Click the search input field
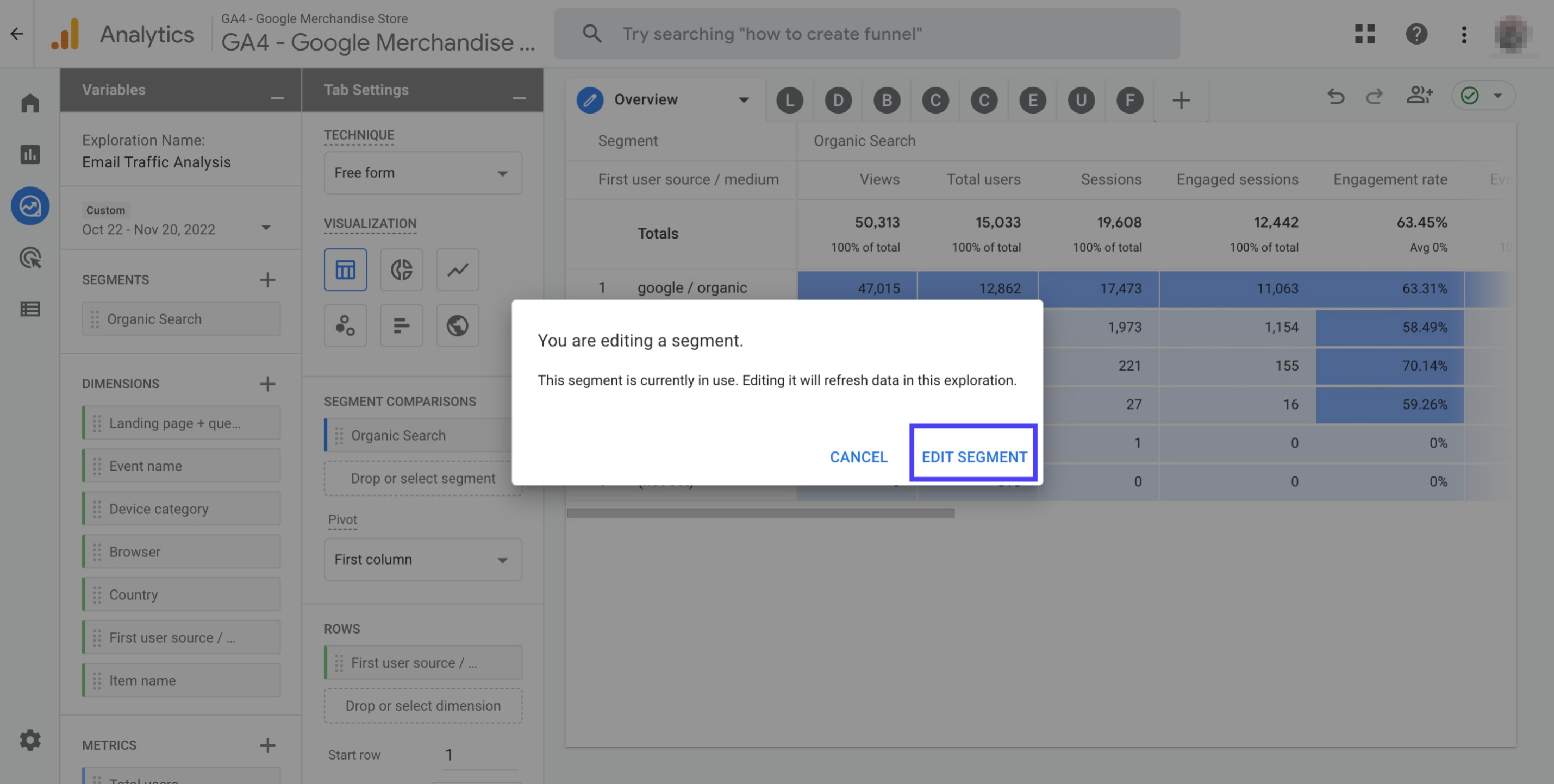 (x=867, y=34)
